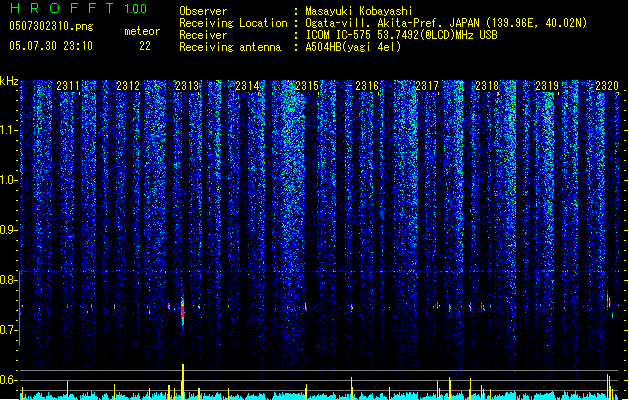
Task: Click the tallest yellow intensity spike near 2313
Action: 183,381
